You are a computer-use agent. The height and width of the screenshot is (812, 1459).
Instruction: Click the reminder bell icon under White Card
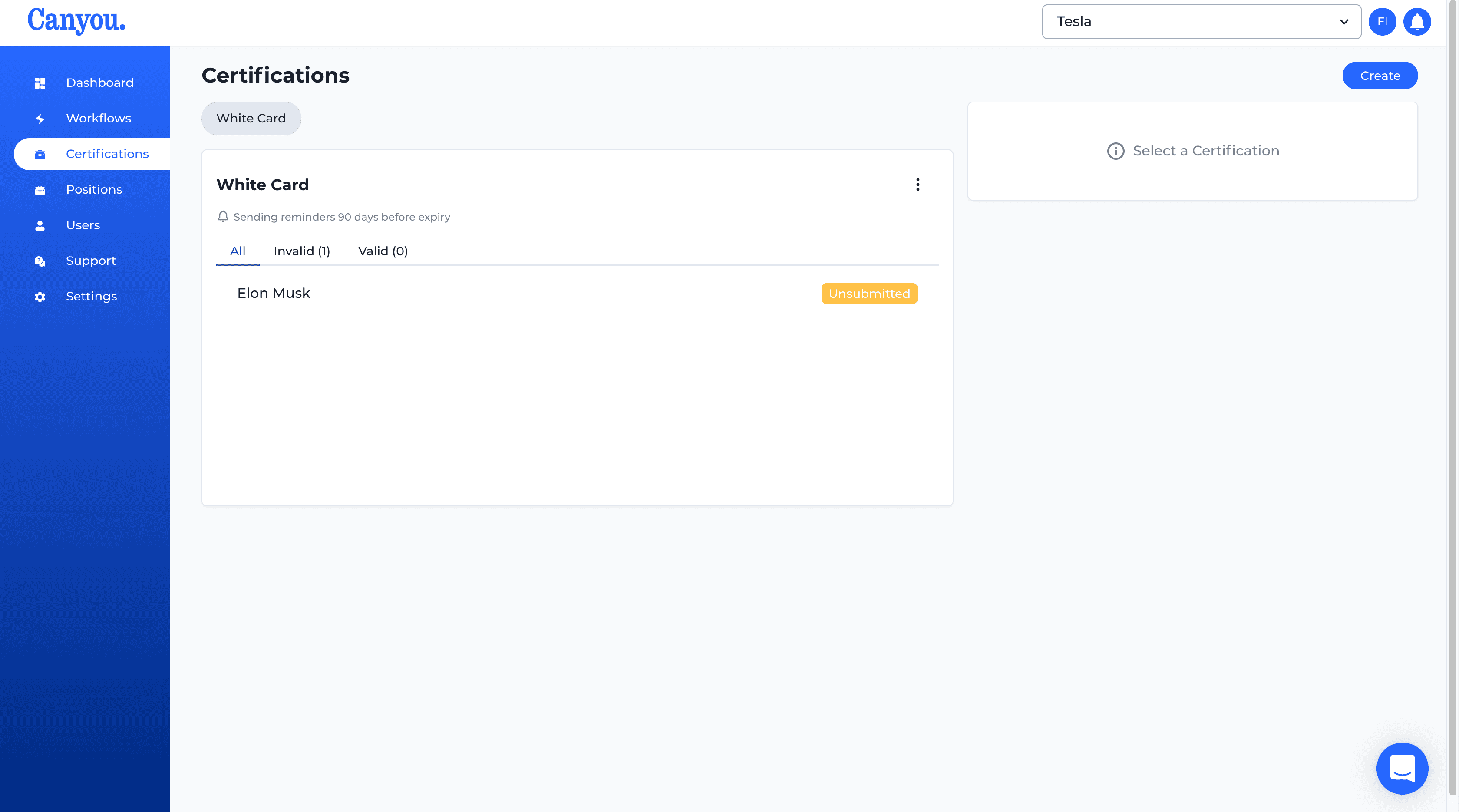[223, 216]
